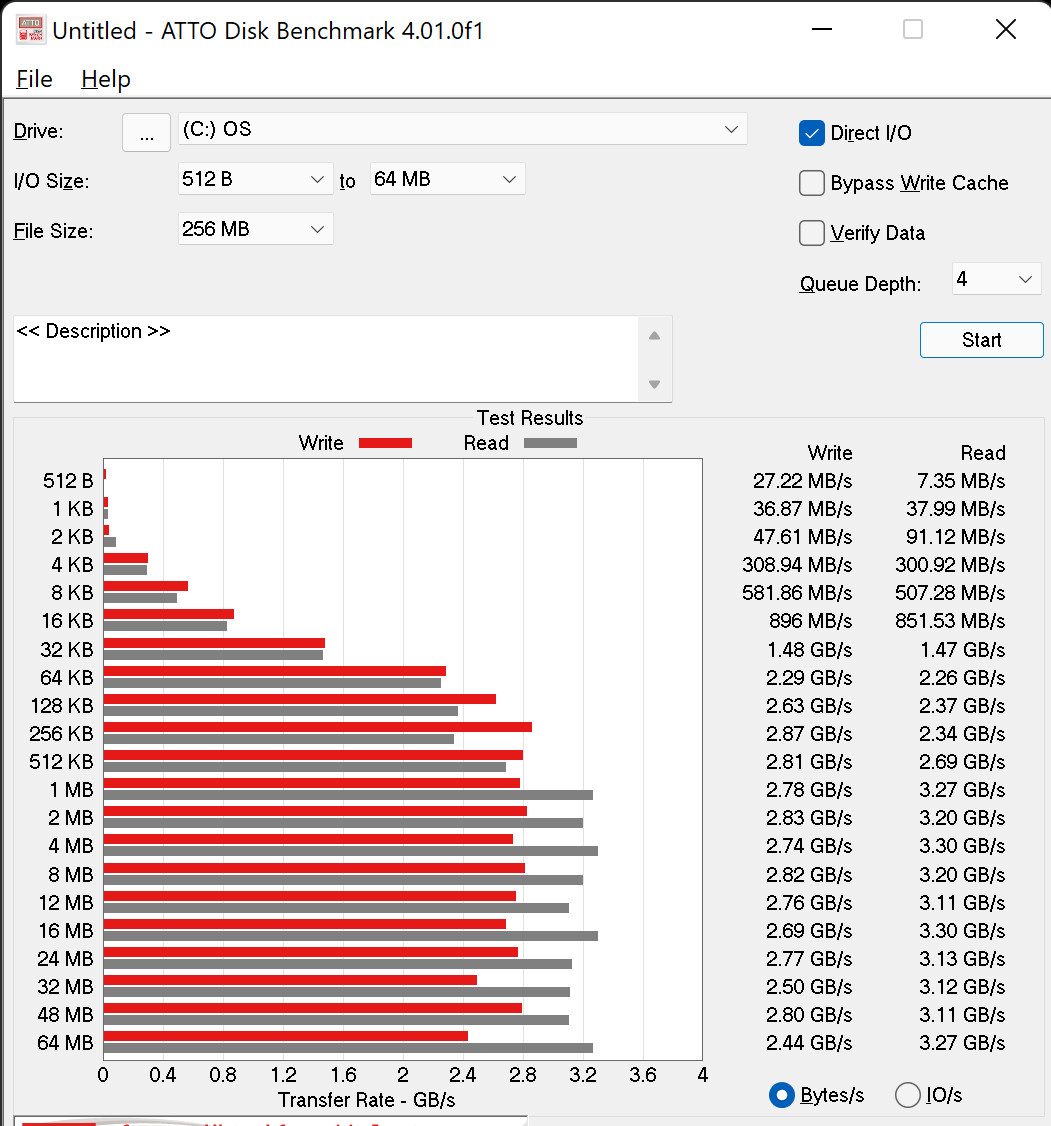Click the Test Results heading
The height and width of the screenshot is (1126, 1051).
(530, 418)
